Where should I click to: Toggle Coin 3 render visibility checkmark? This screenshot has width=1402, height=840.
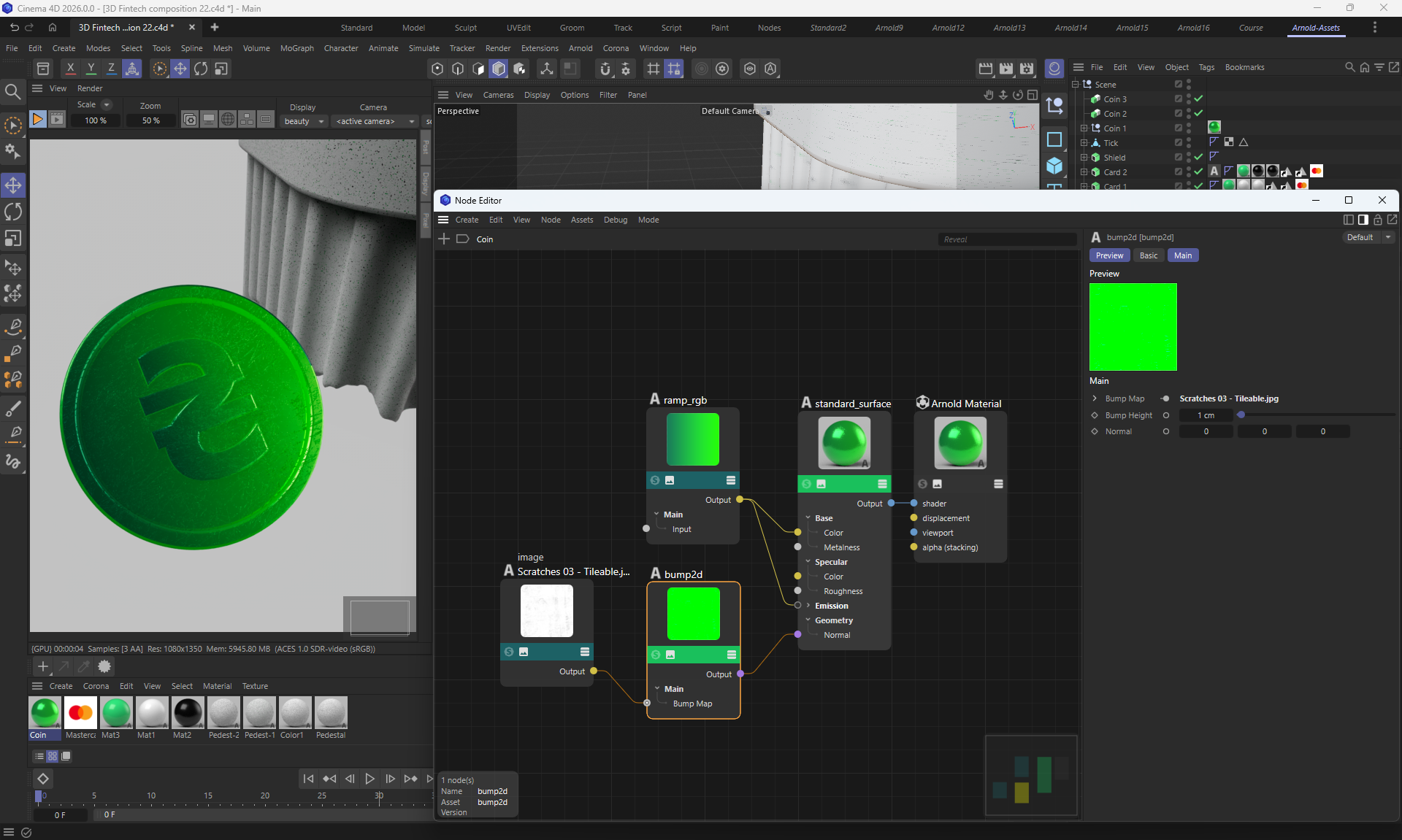[x=1198, y=99]
